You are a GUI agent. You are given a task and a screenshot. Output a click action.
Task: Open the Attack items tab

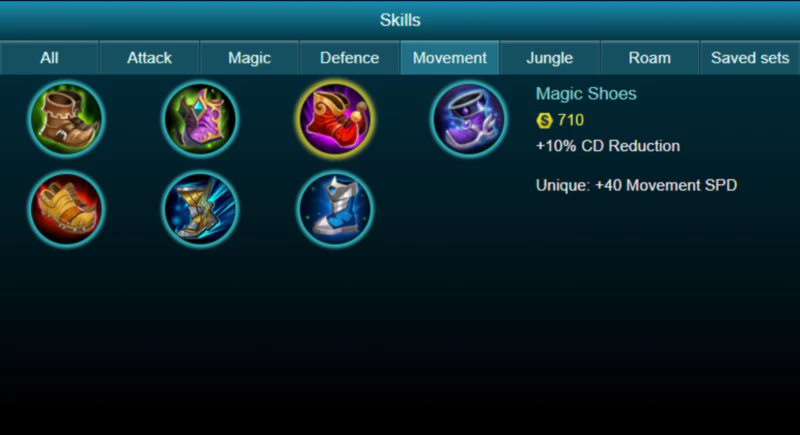pyautogui.click(x=149, y=58)
